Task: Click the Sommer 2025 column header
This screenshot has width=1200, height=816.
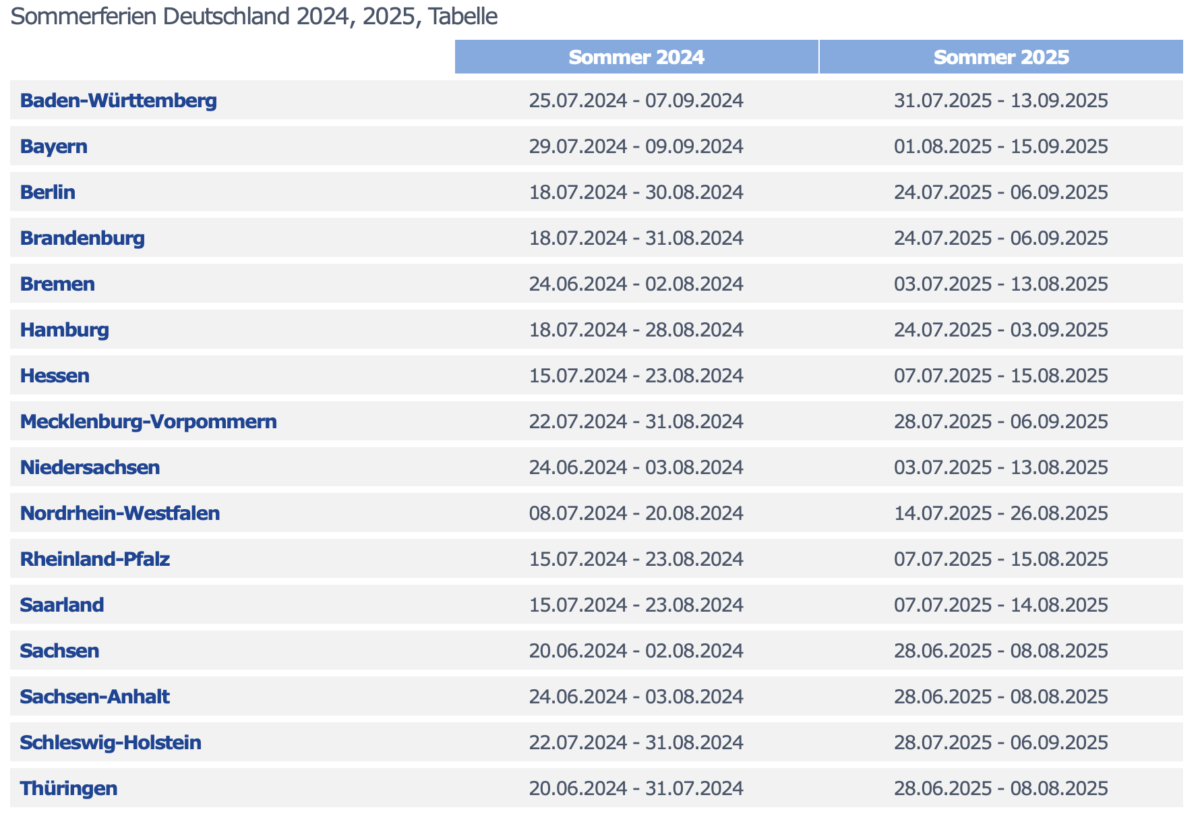Action: coord(1001,57)
